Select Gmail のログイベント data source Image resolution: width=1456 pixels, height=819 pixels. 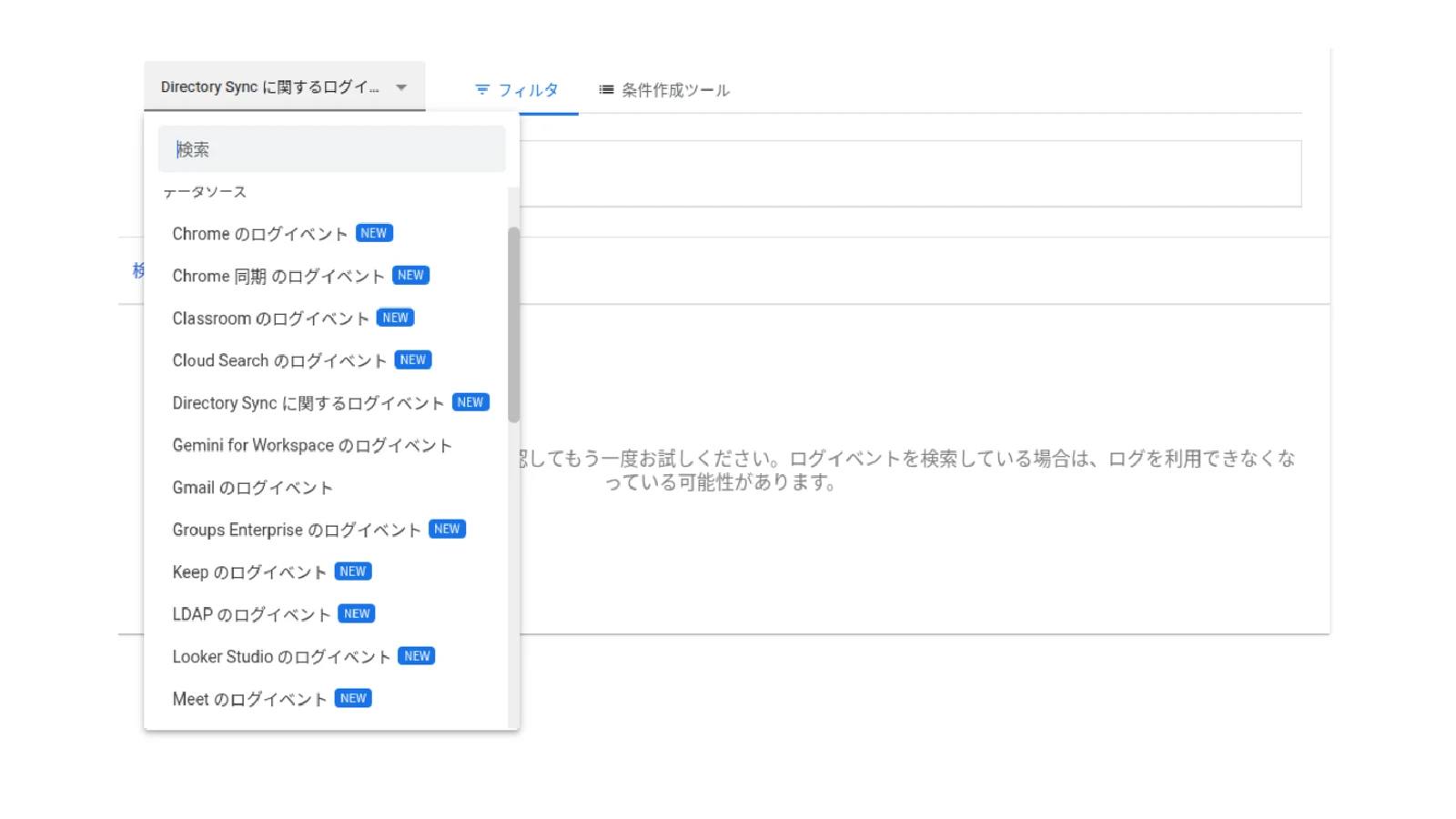point(253,488)
